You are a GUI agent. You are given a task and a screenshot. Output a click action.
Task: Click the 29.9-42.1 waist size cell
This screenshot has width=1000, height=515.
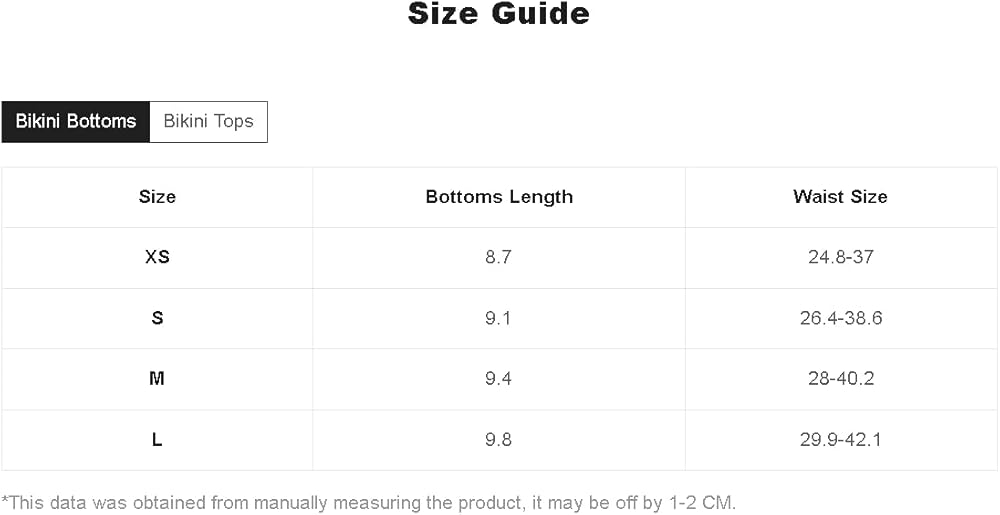click(x=841, y=440)
